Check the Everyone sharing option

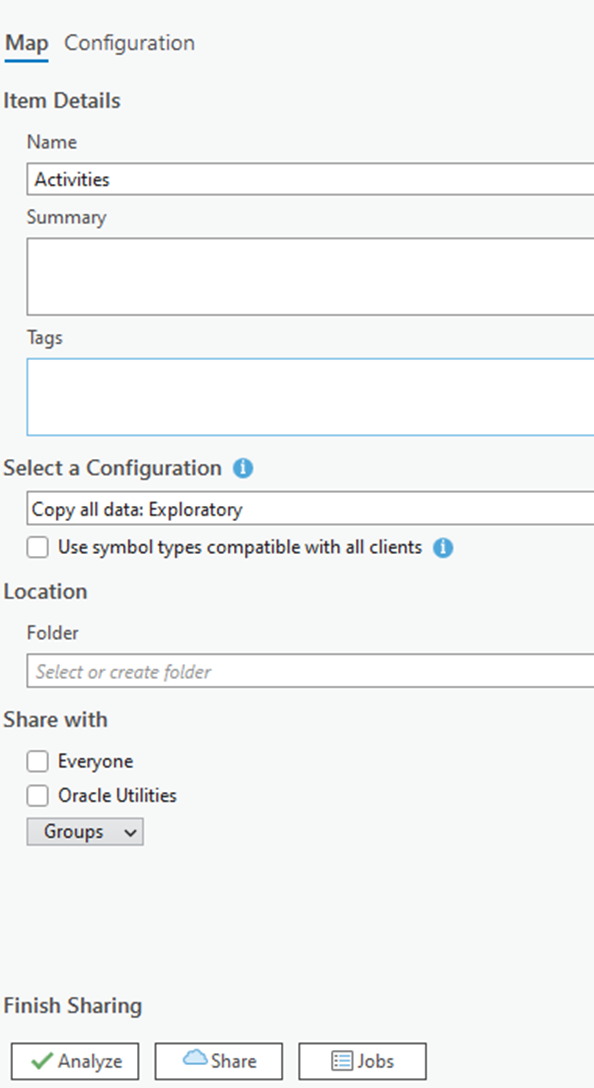click(x=37, y=761)
